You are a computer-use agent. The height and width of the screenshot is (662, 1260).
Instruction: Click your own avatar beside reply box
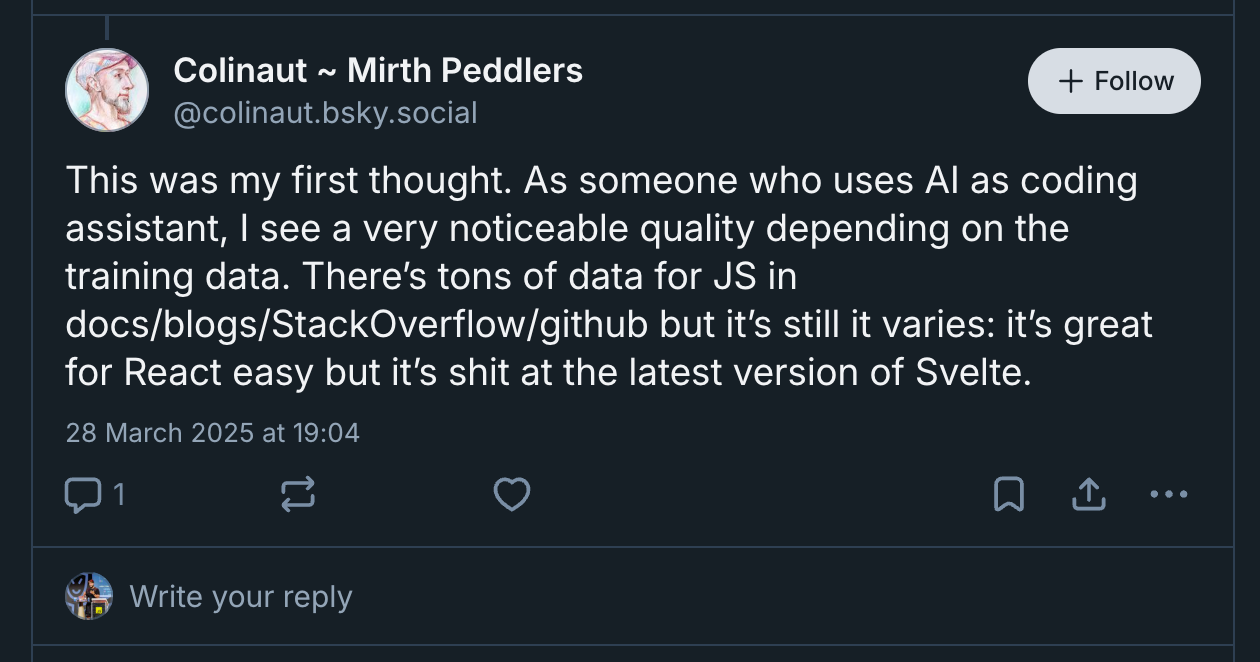89,596
